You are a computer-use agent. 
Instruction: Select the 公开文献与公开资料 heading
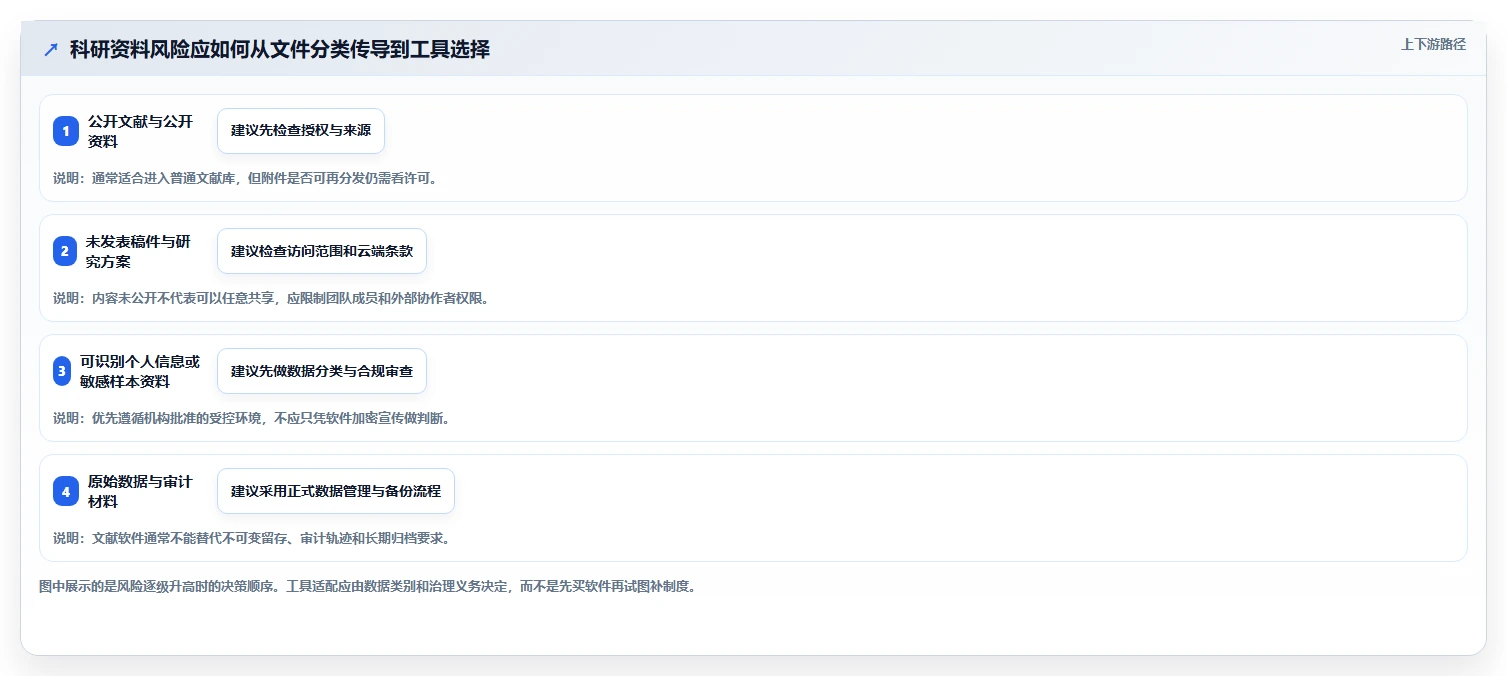[x=141, y=131]
